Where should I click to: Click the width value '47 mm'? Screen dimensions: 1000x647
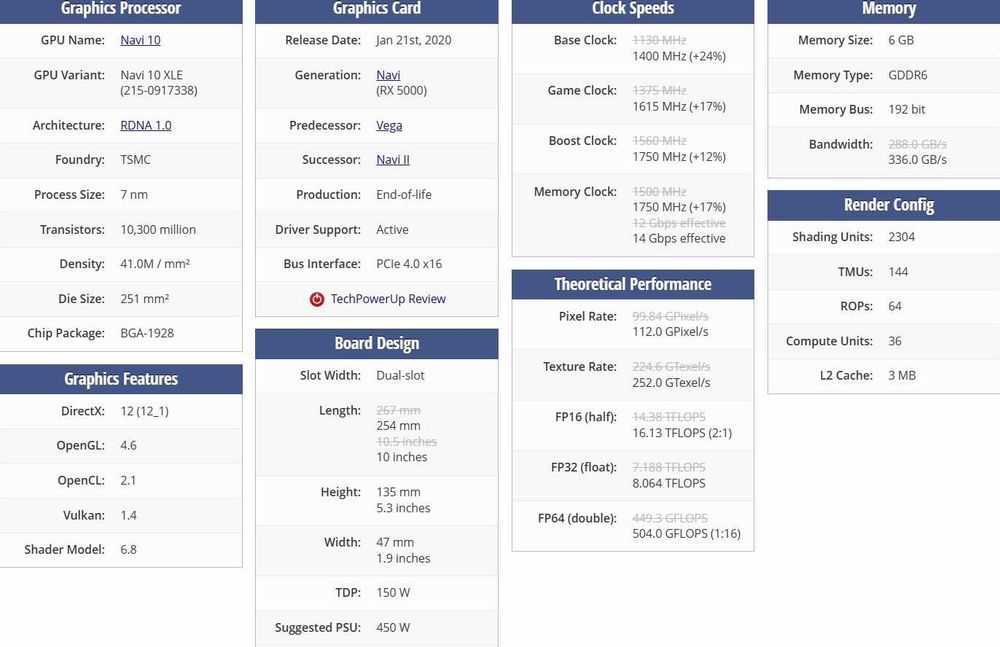coord(395,542)
